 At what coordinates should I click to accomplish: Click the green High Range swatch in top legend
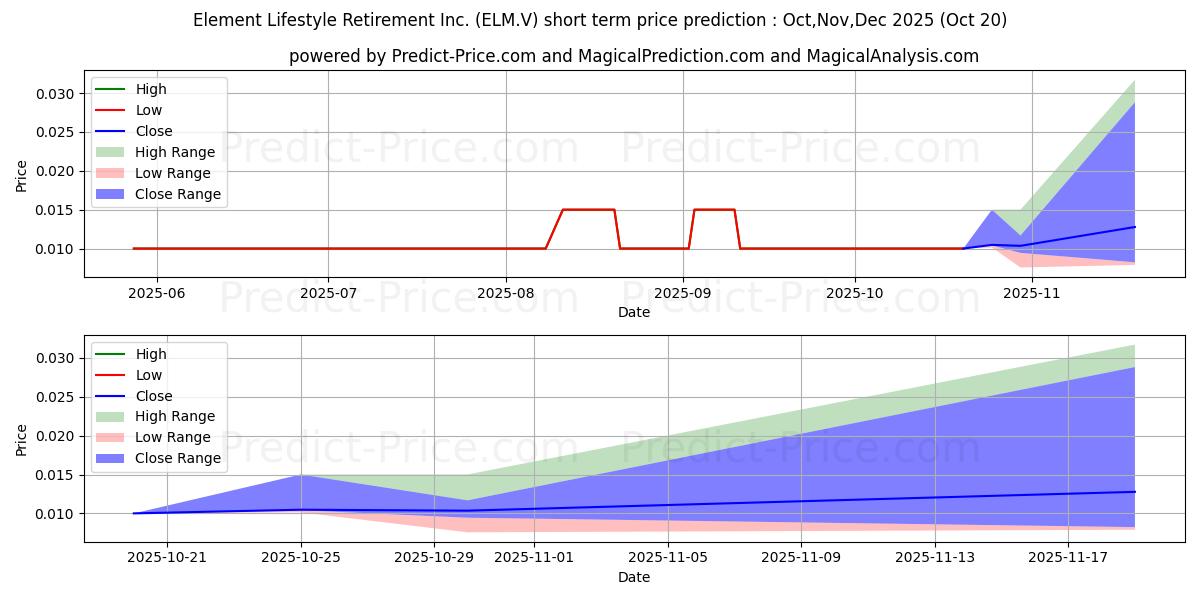[x=110, y=152]
